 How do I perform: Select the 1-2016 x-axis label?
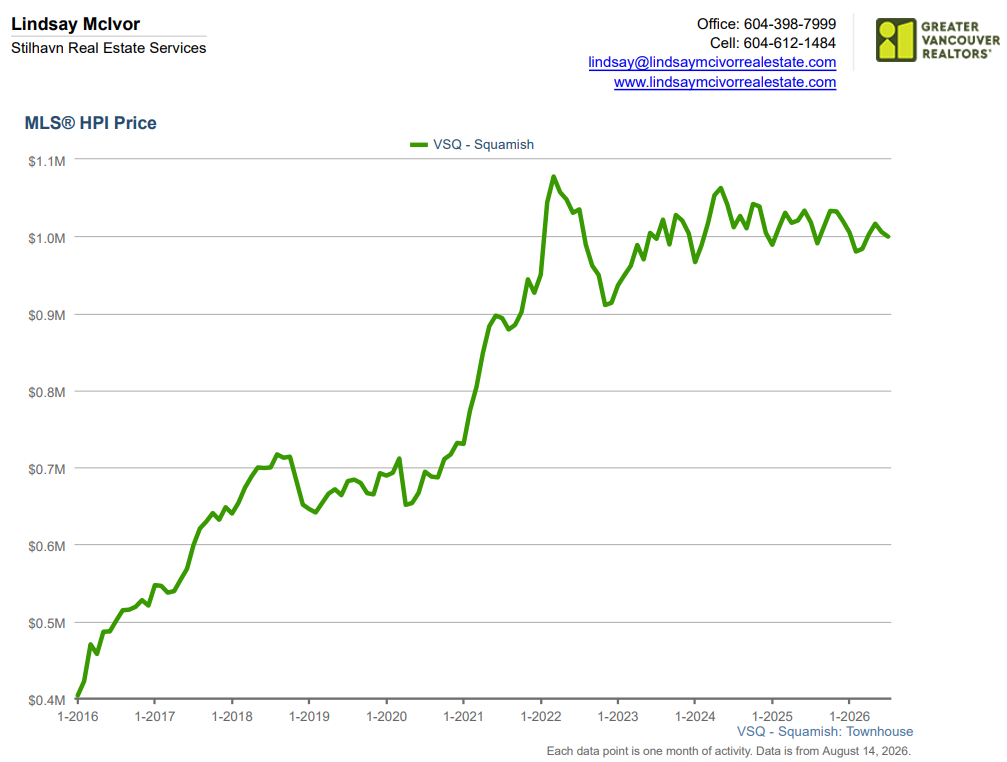tap(78, 716)
